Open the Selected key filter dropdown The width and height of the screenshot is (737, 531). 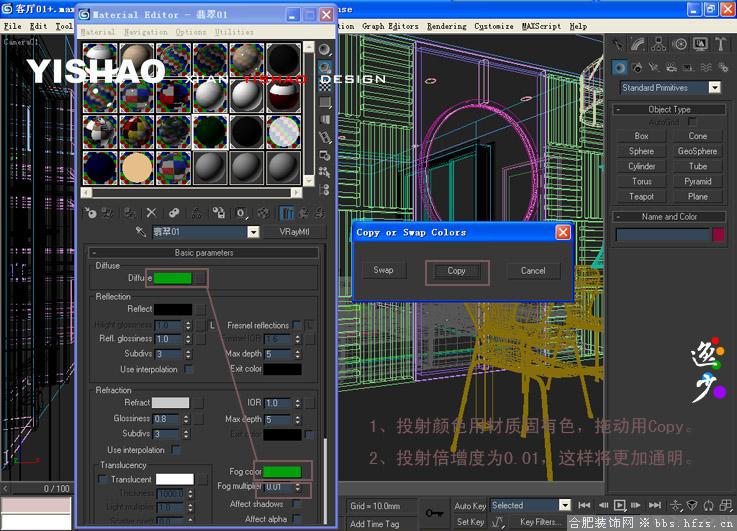pyautogui.click(x=565, y=505)
